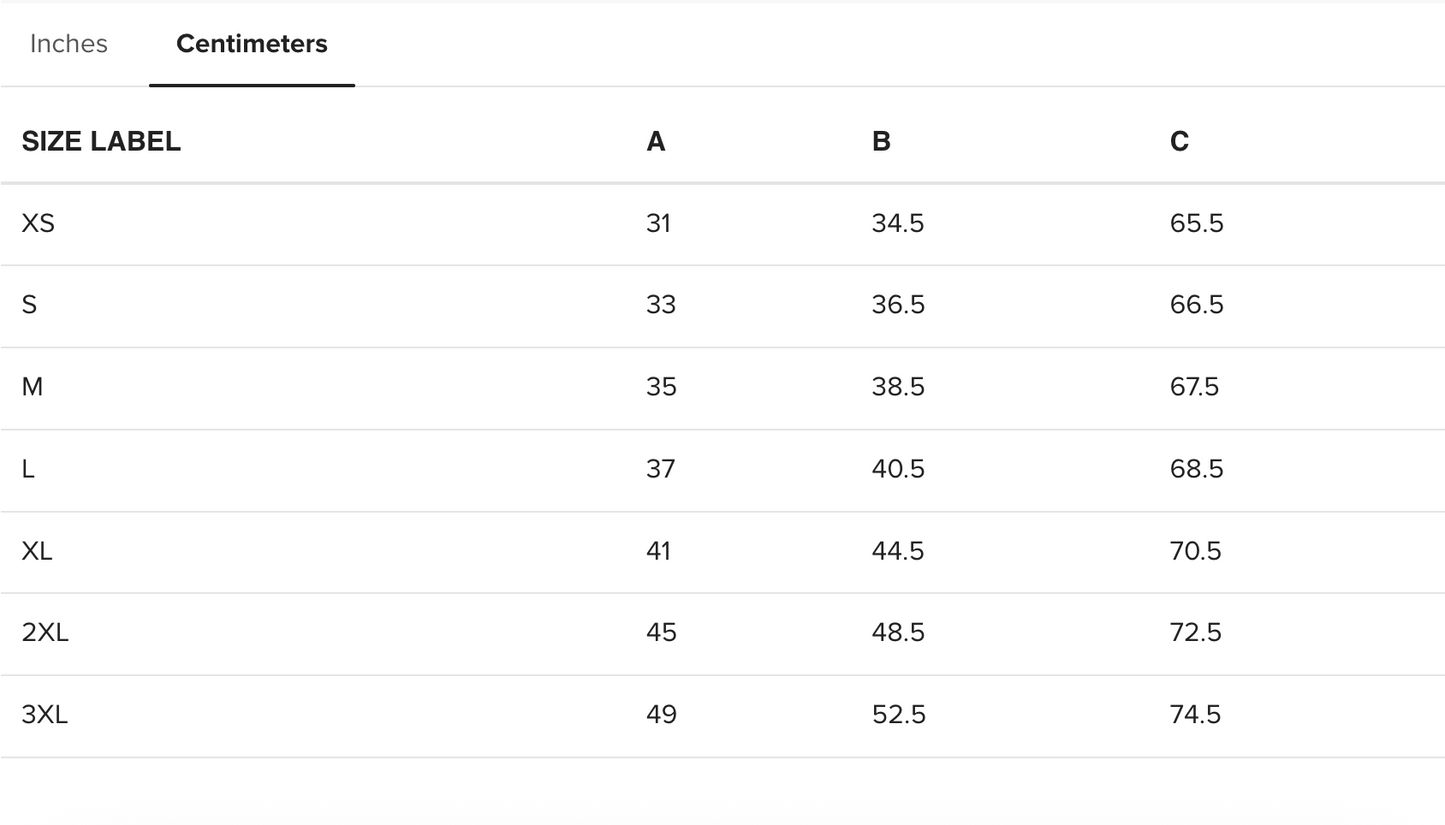Select the Centimeters tab
This screenshot has width=1445, height=825.
[252, 44]
